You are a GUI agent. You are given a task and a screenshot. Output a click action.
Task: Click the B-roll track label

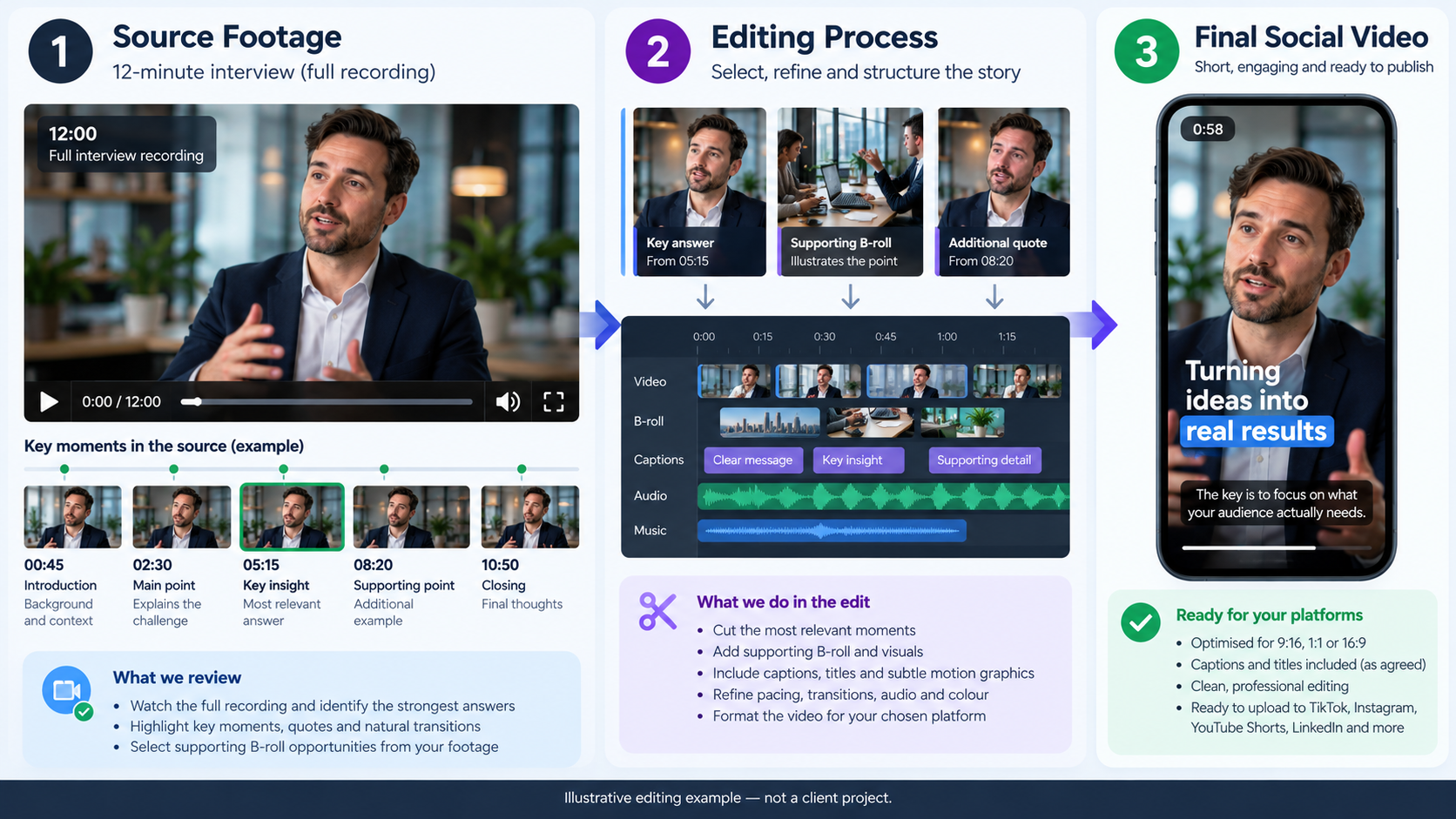click(x=649, y=421)
